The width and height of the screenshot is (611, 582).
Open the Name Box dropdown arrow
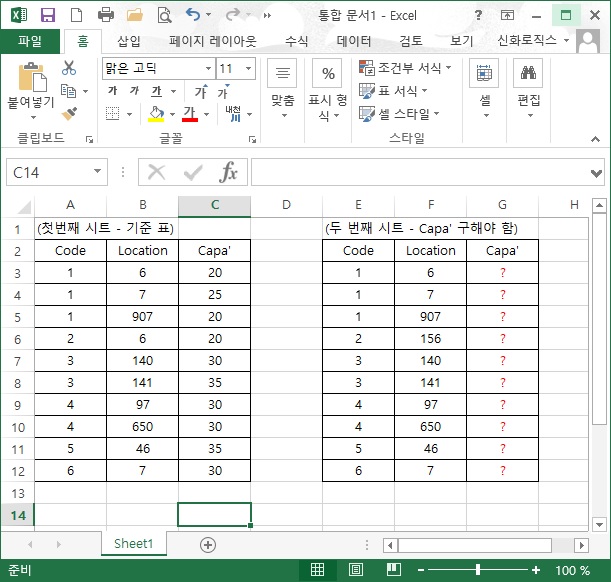click(97, 171)
